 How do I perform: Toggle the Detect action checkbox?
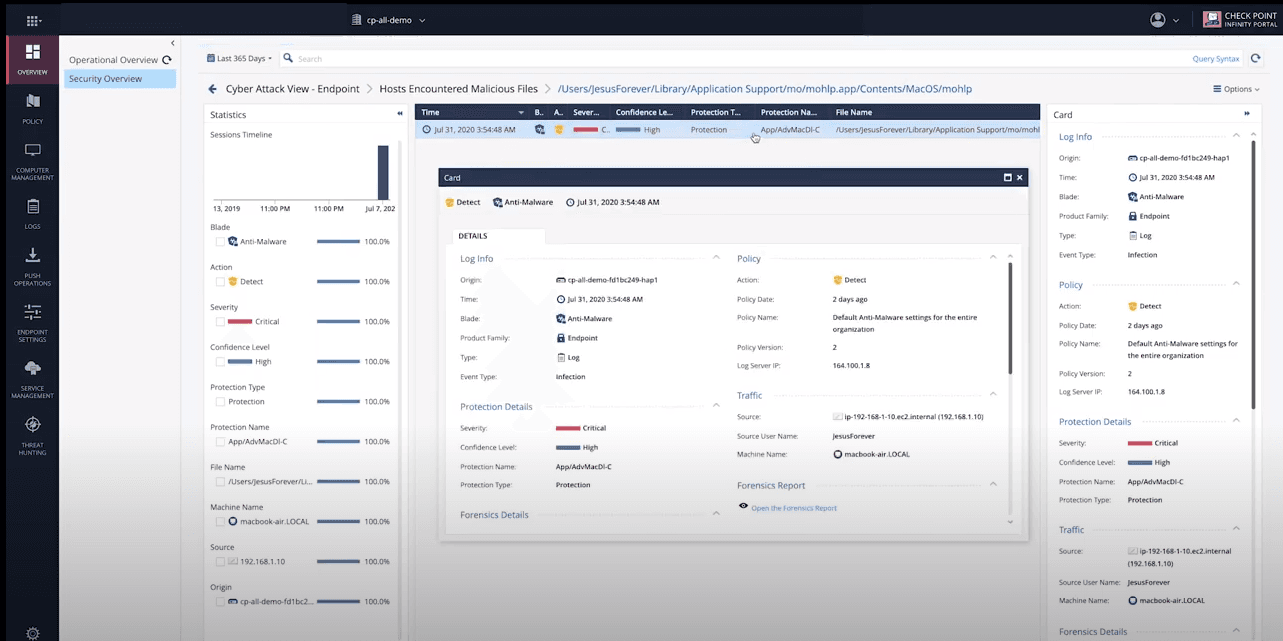point(220,281)
